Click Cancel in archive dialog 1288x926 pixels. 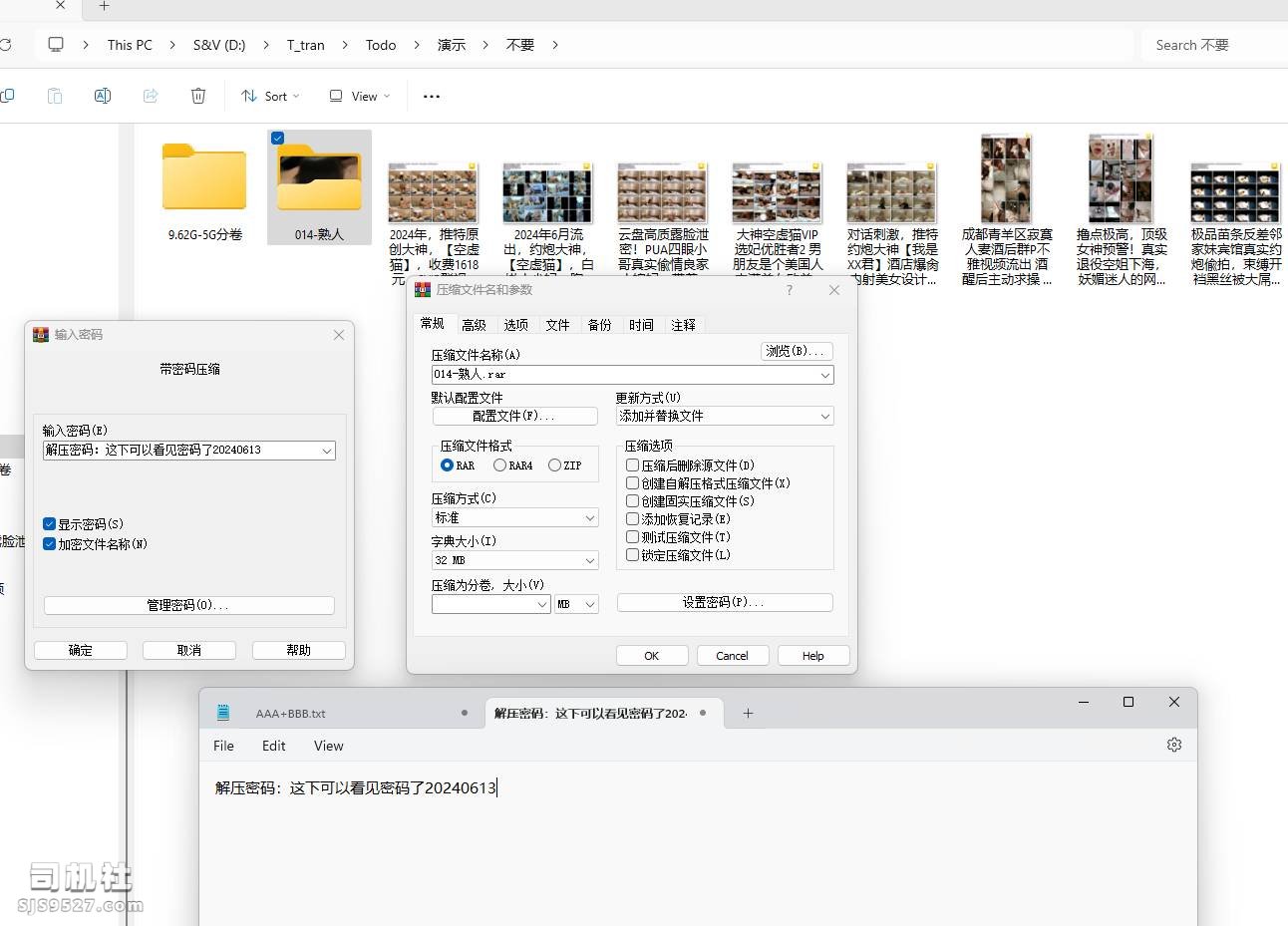[x=732, y=656]
